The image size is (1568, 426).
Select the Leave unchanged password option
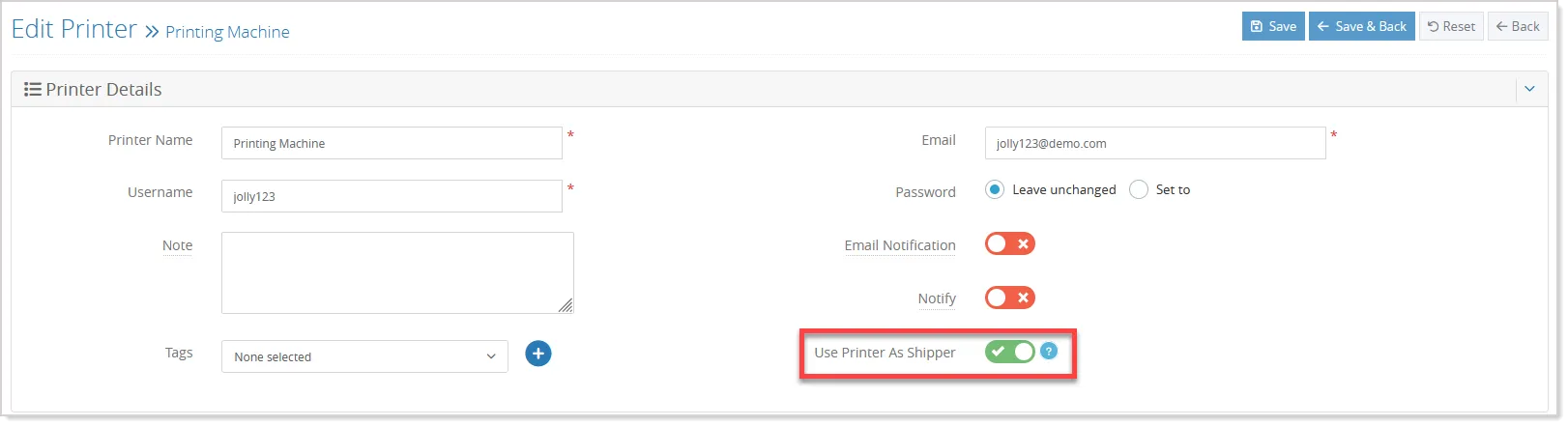[x=995, y=189]
